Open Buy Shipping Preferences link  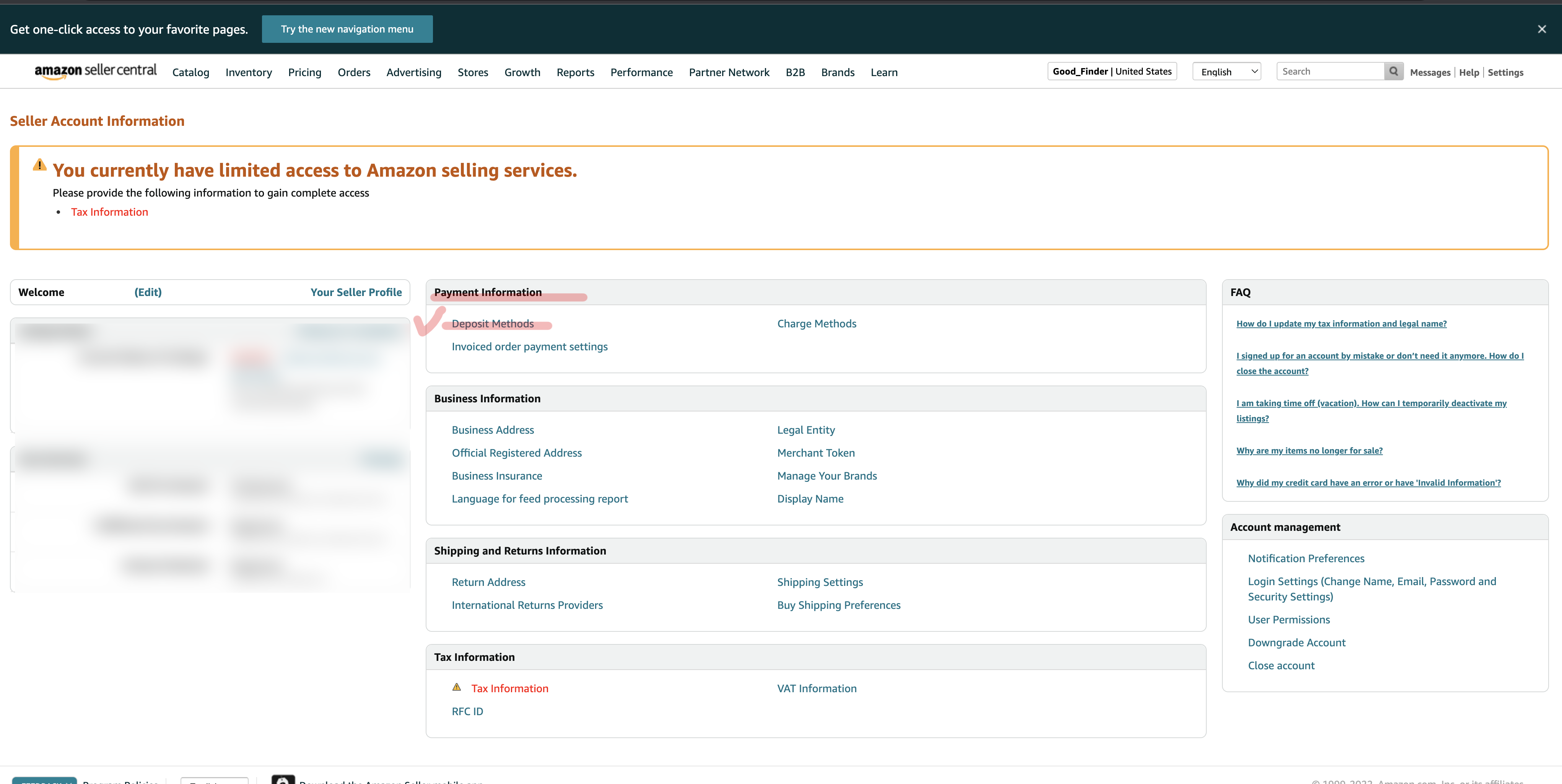(839, 605)
